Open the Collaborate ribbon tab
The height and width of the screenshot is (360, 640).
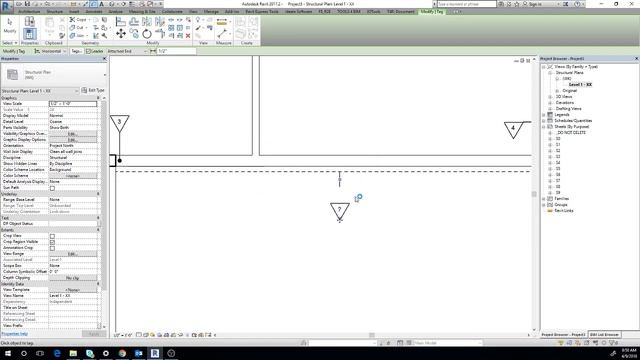[x=172, y=12]
